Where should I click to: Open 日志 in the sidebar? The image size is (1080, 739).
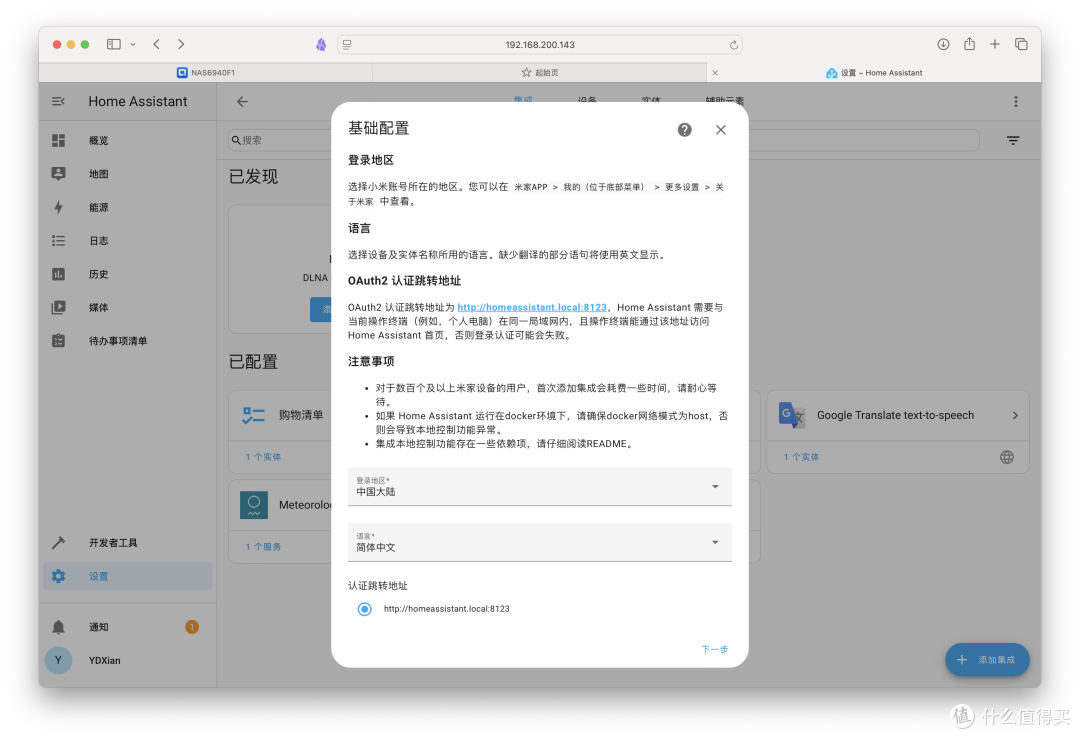tap(127, 241)
